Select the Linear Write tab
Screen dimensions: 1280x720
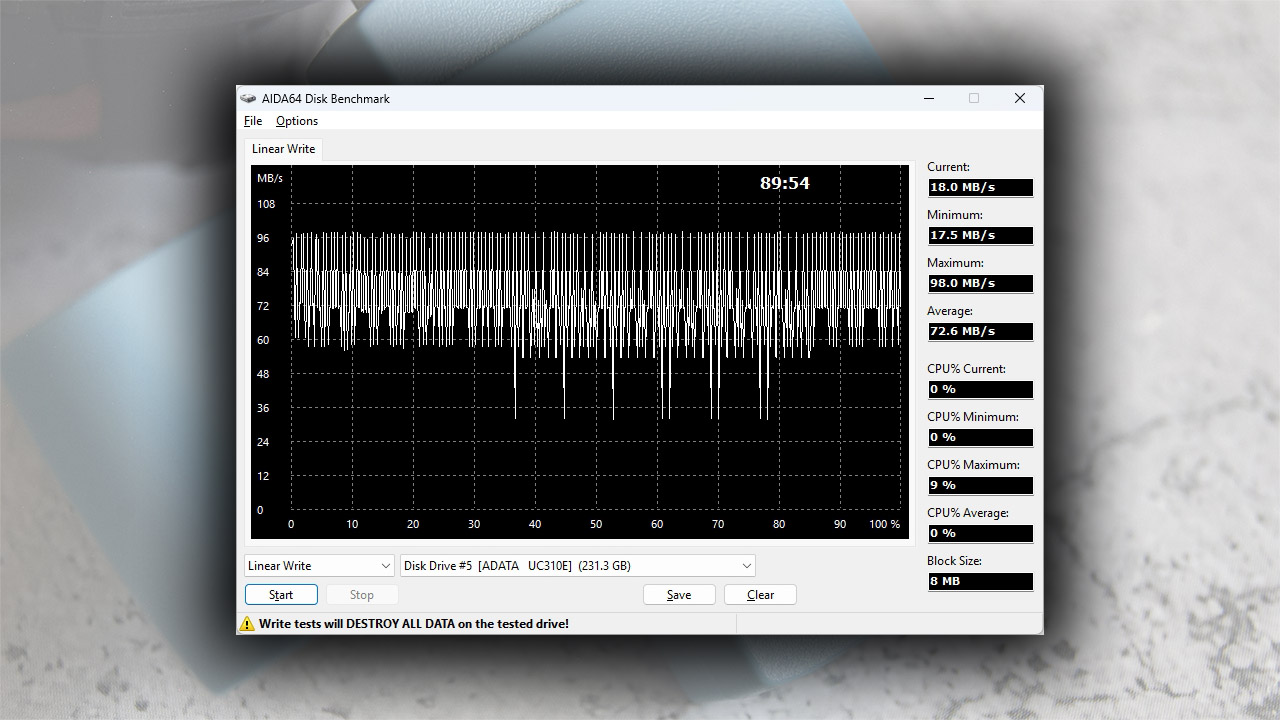(283, 149)
